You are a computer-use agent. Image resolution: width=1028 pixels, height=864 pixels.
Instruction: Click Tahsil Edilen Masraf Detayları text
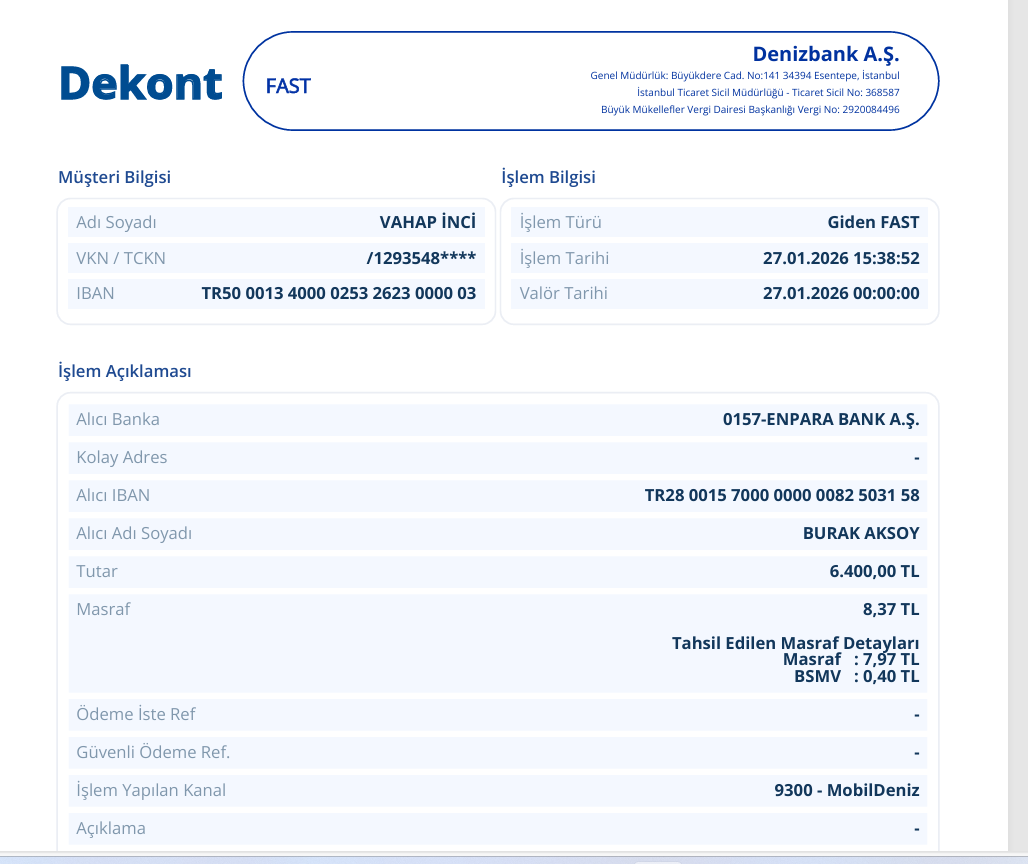tap(795, 642)
